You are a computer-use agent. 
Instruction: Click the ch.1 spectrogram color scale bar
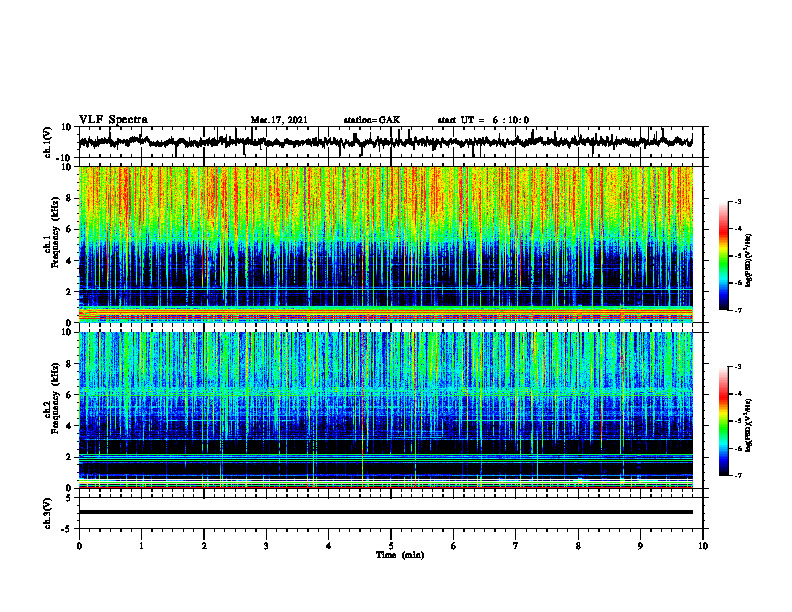pyautogui.click(x=723, y=256)
